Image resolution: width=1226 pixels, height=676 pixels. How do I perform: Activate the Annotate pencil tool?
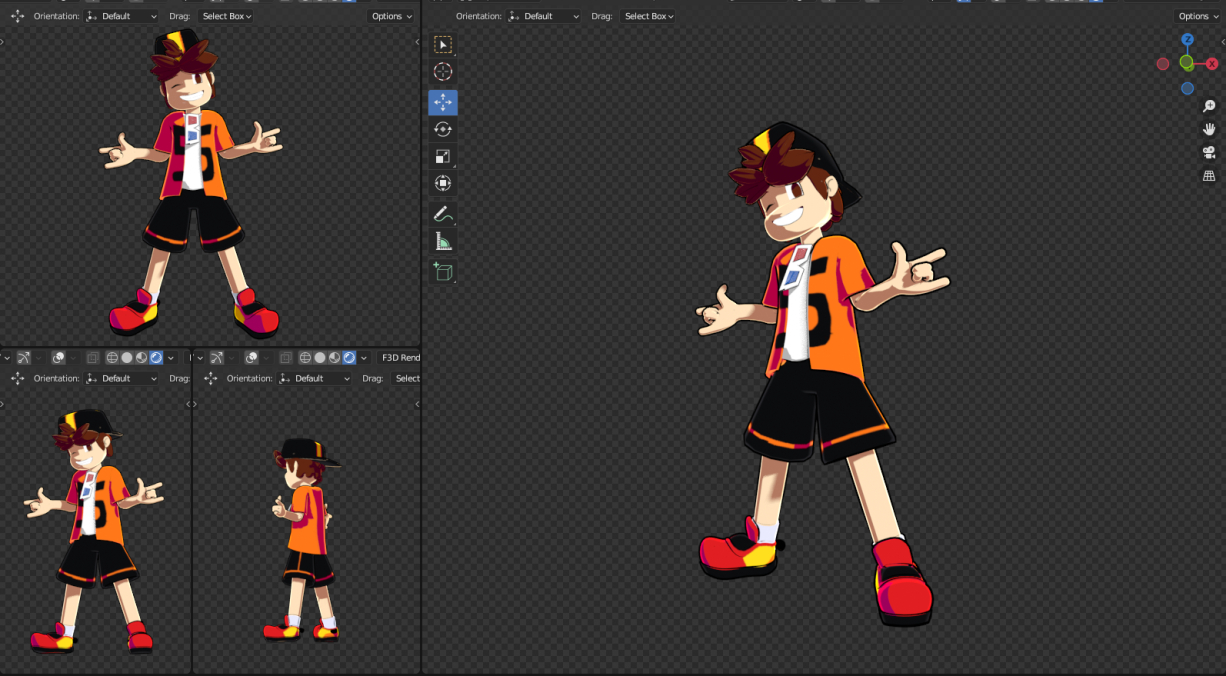click(x=443, y=214)
